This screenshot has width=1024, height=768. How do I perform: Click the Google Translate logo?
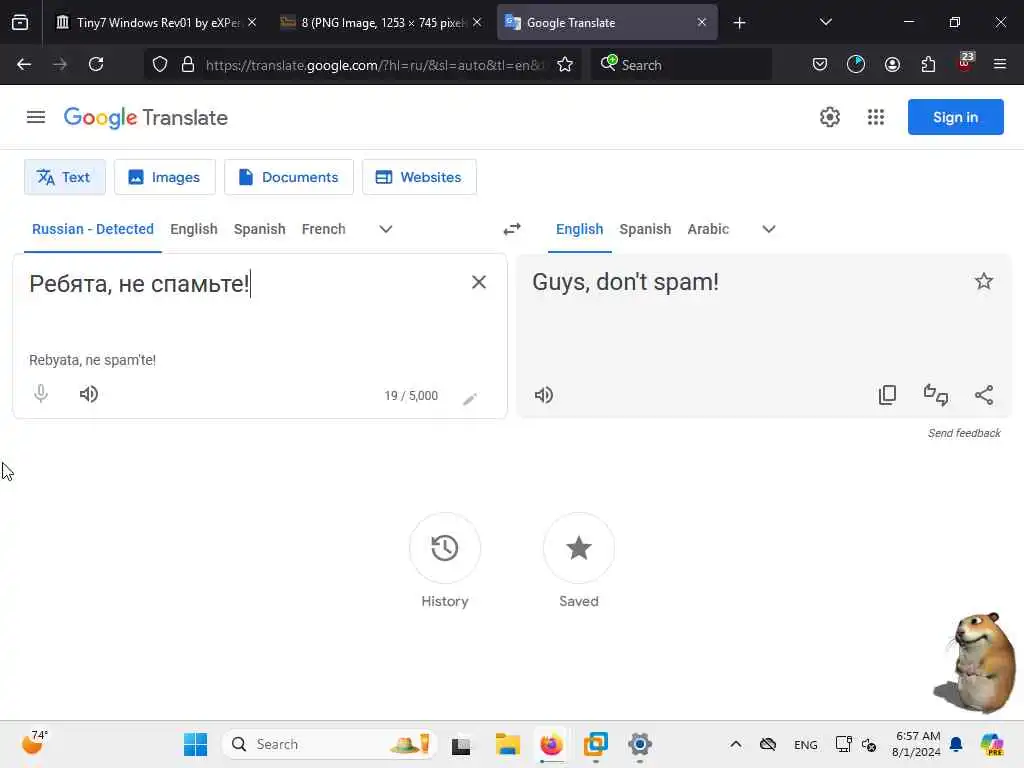point(146,118)
